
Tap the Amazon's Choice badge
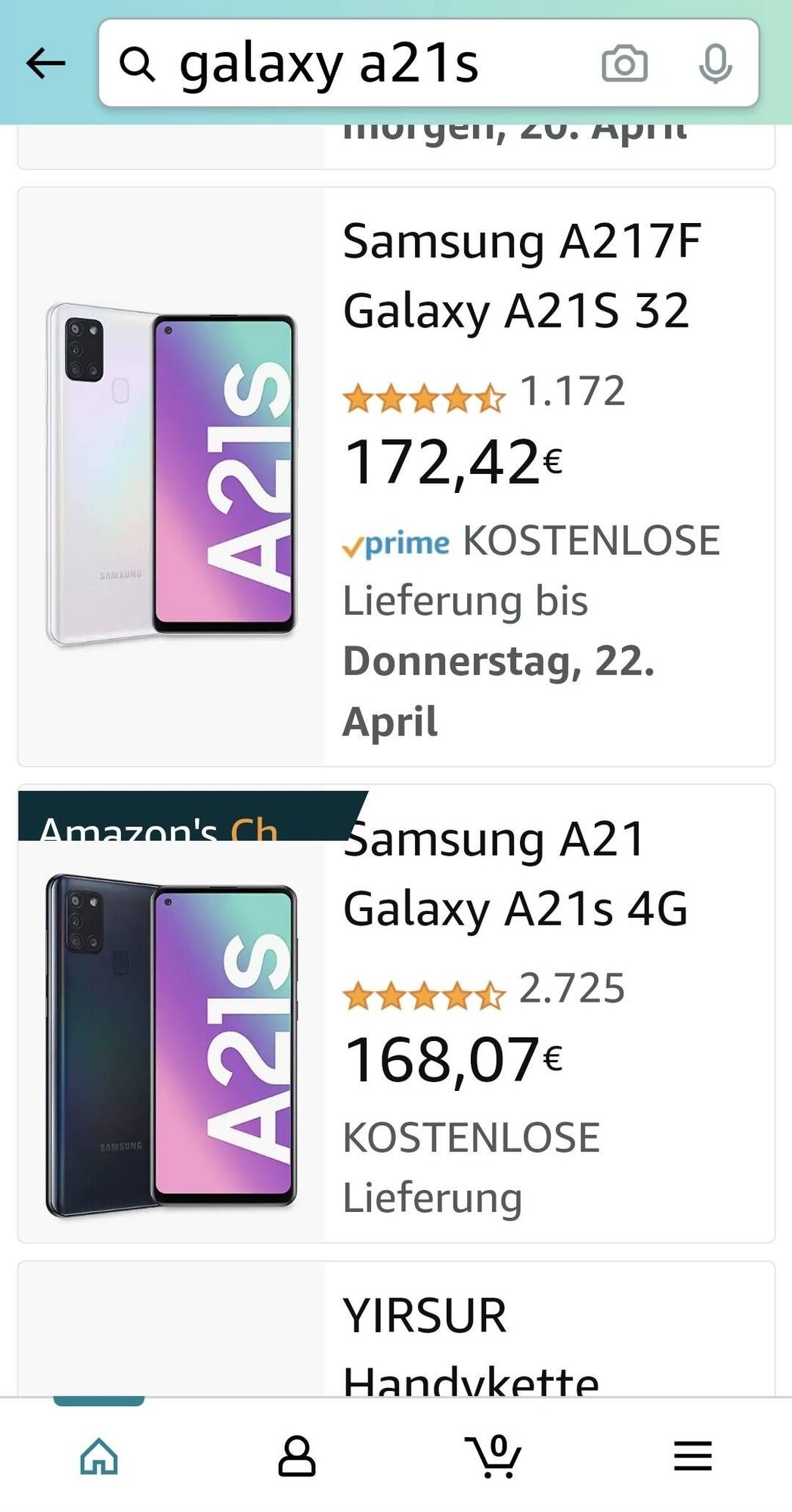[x=193, y=816]
